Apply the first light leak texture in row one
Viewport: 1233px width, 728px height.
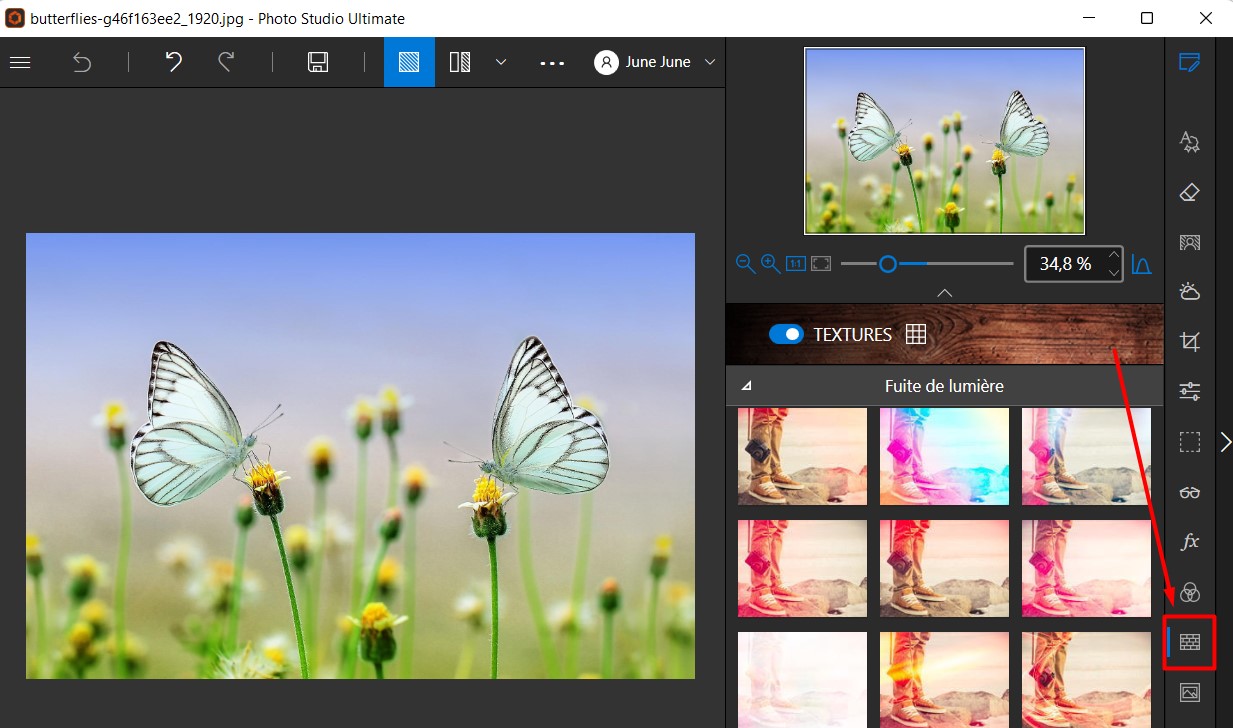pos(802,456)
